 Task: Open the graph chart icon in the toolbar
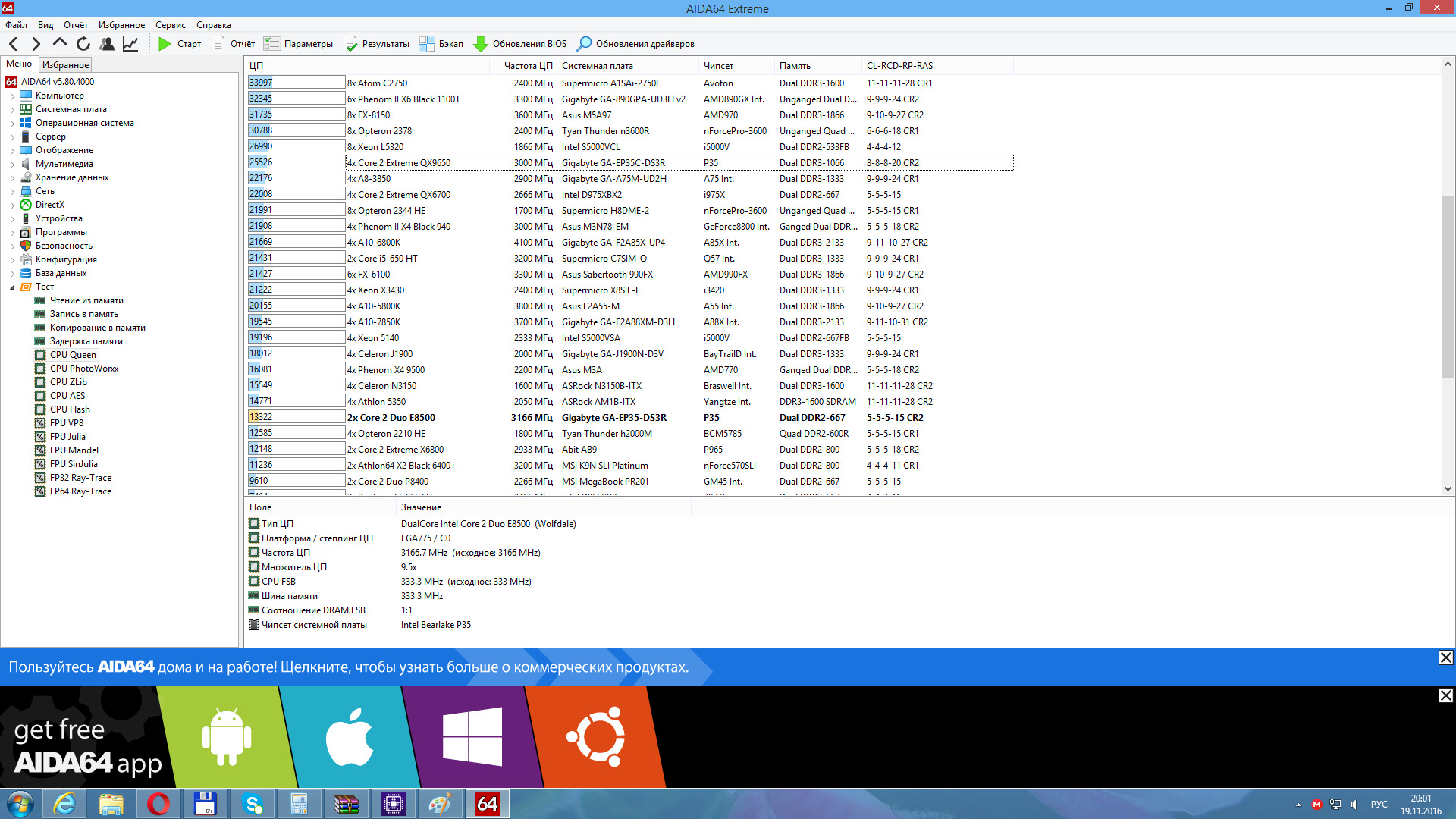130,44
